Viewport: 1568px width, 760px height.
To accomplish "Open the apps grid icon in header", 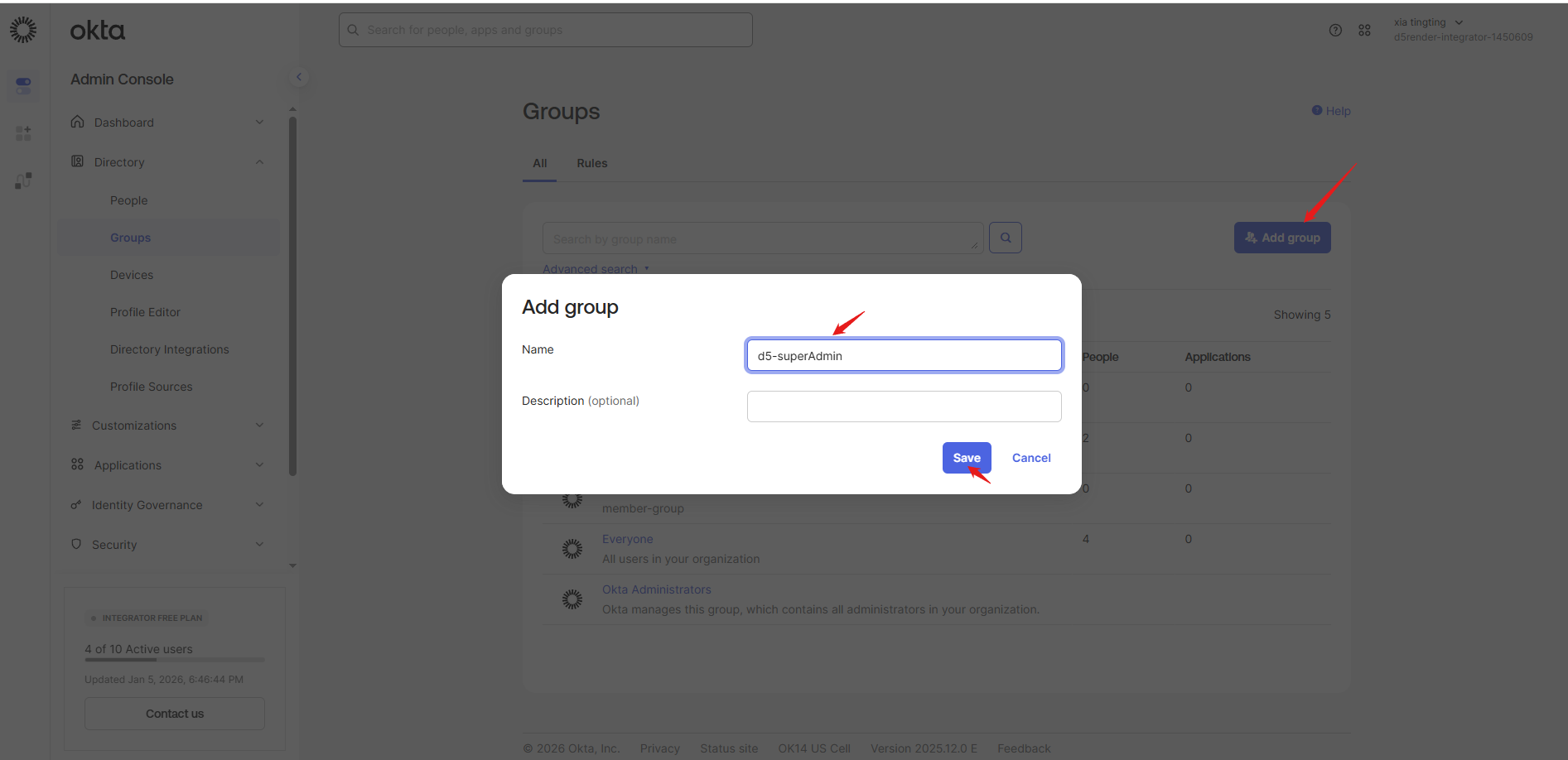I will tap(1364, 30).
